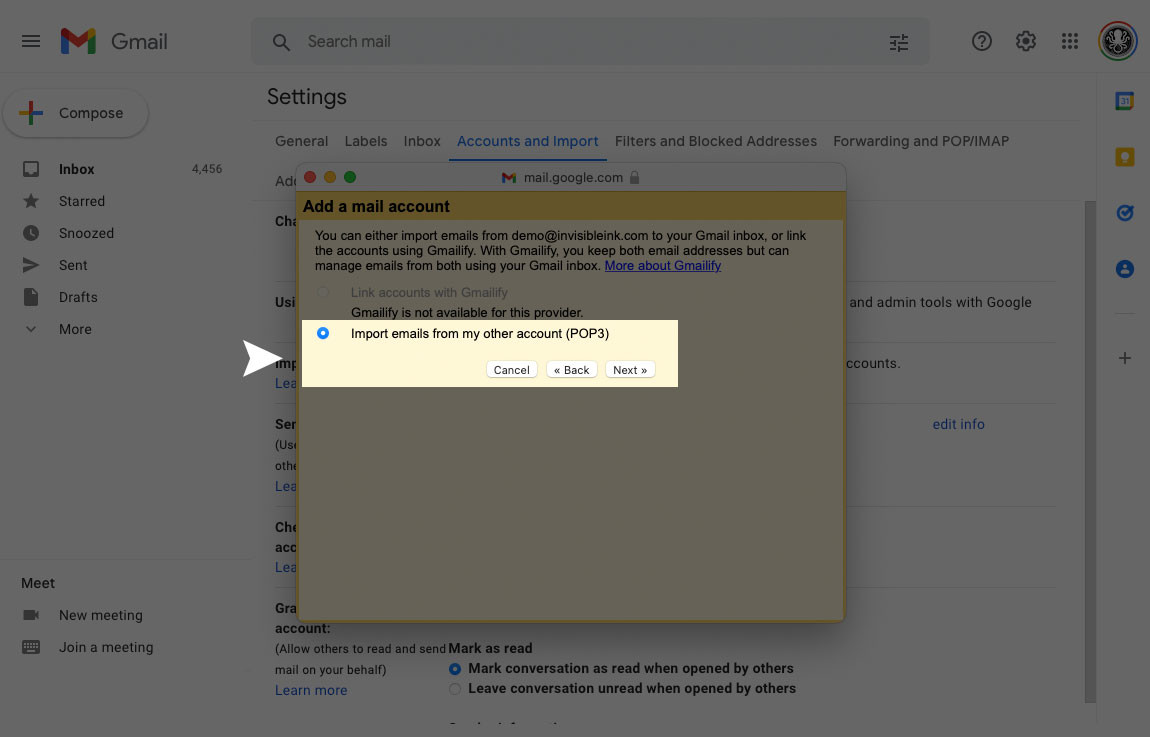The width and height of the screenshot is (1150, 737).
Task: Click in the Search mail field
Action: pos(590,42)
